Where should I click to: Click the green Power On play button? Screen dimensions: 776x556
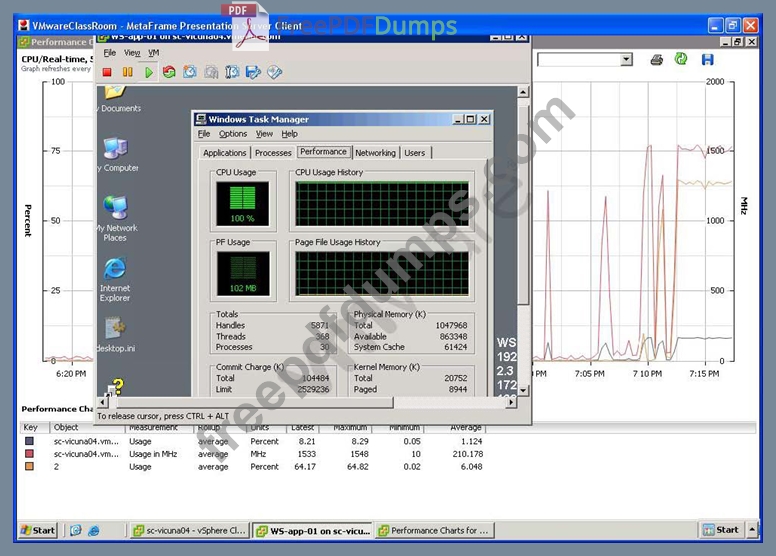148,72
